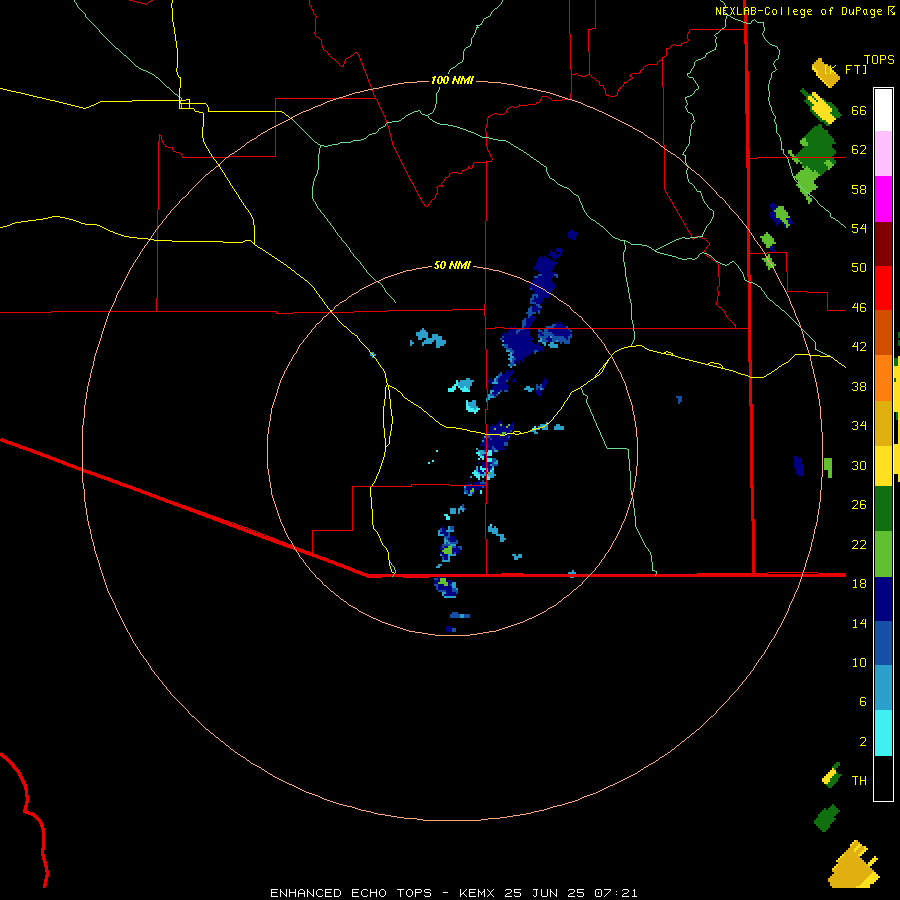Screen dimensions: 900x900
Task: Click the large dark green echo near 62
Action: 816,148
